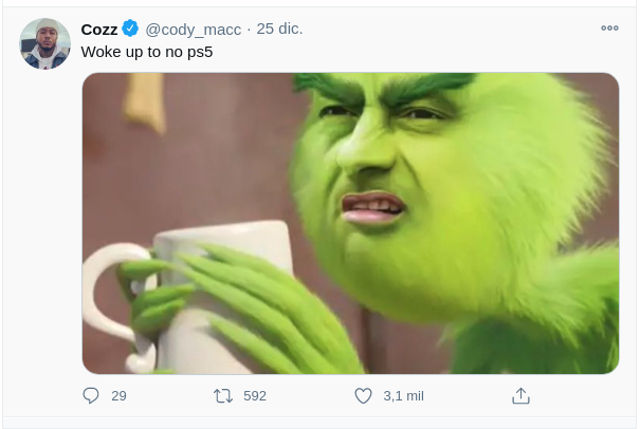Click the retweet count 592
This screenshot has width=640, height=429.
pyautogui.click(x=255, y=396)
